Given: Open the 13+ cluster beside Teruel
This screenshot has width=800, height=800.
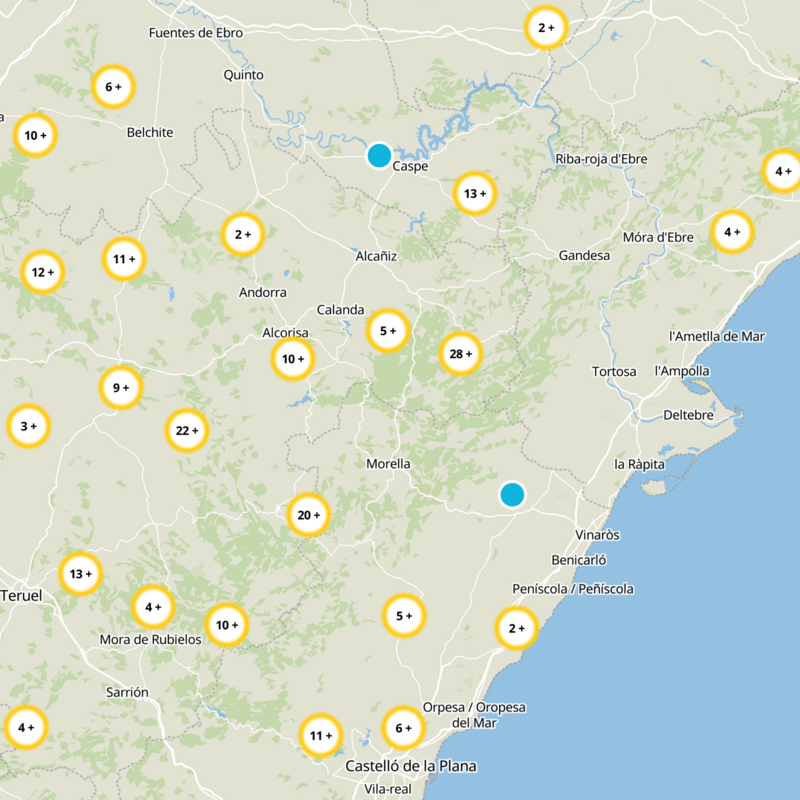Looking at the screenshot, I should 81,574.
